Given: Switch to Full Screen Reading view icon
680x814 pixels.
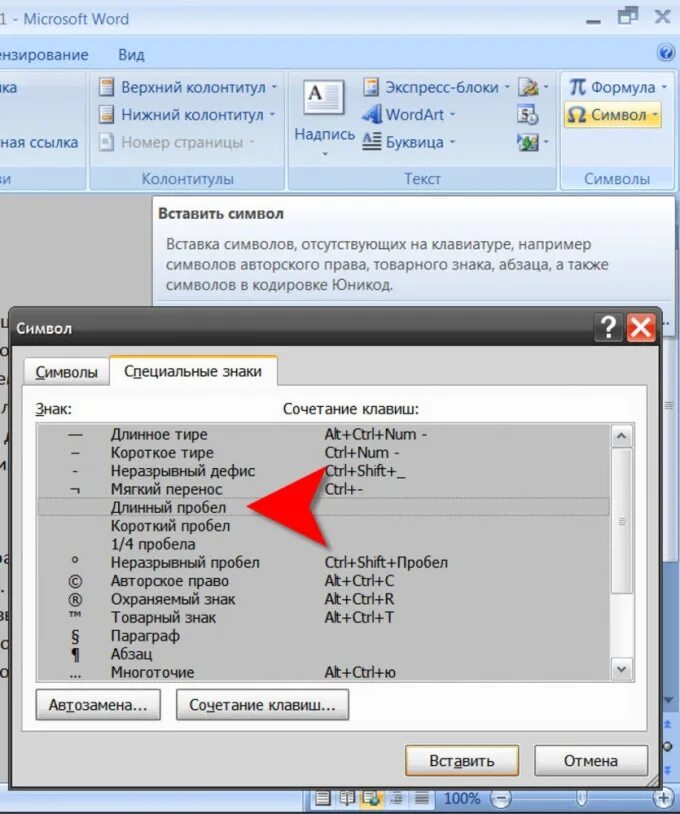Looking at the screenshot, I should 347,798.
